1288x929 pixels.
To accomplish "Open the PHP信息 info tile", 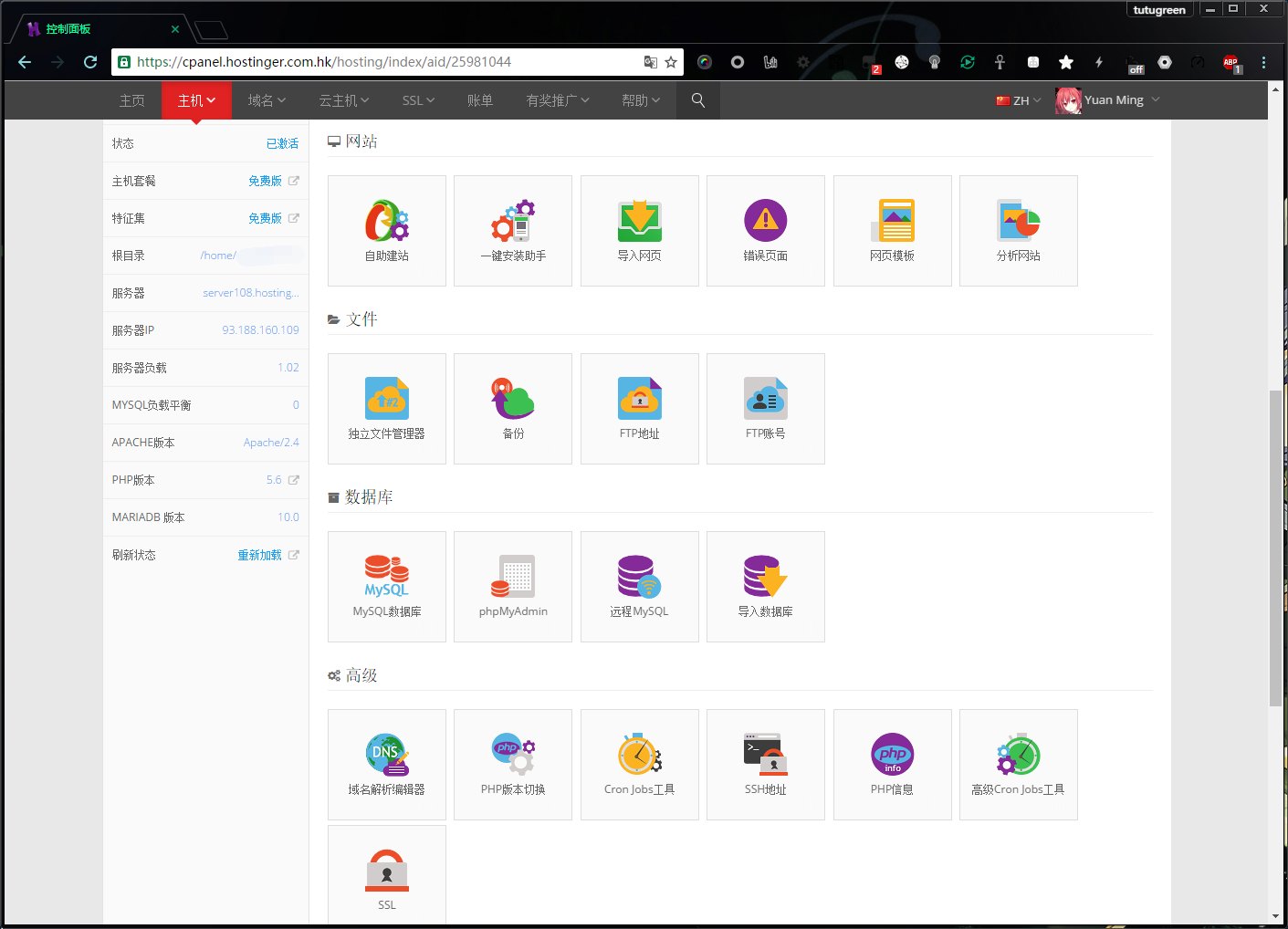I will tap(893, 765).
